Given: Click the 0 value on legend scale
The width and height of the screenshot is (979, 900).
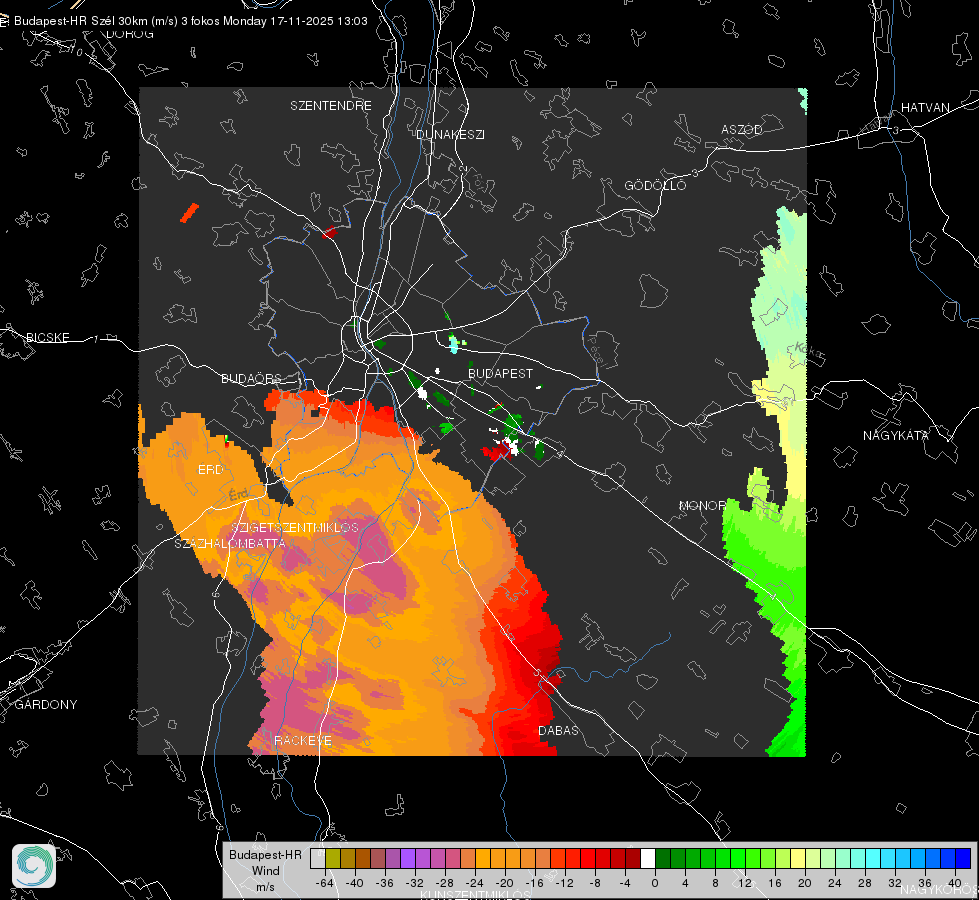Looking at the screenshot, I should point(655,883).
